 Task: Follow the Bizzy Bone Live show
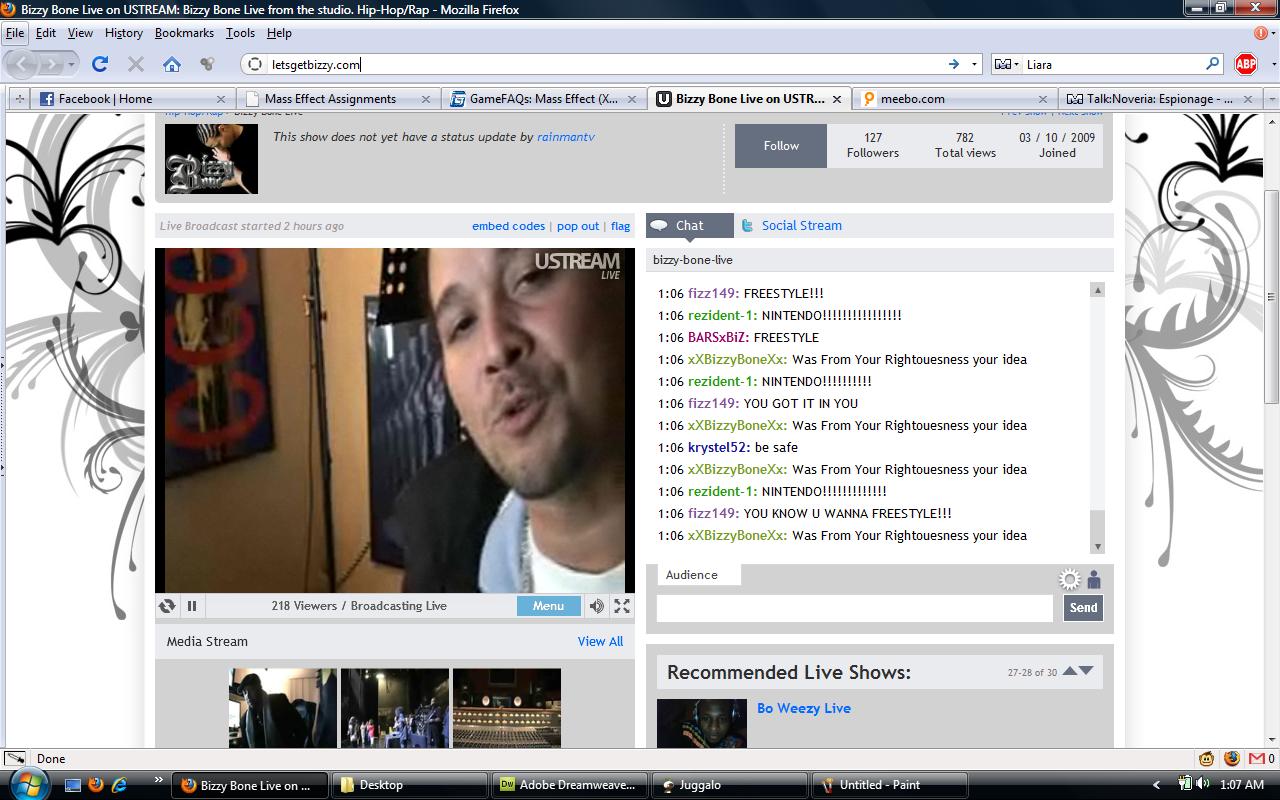[781, 146]
